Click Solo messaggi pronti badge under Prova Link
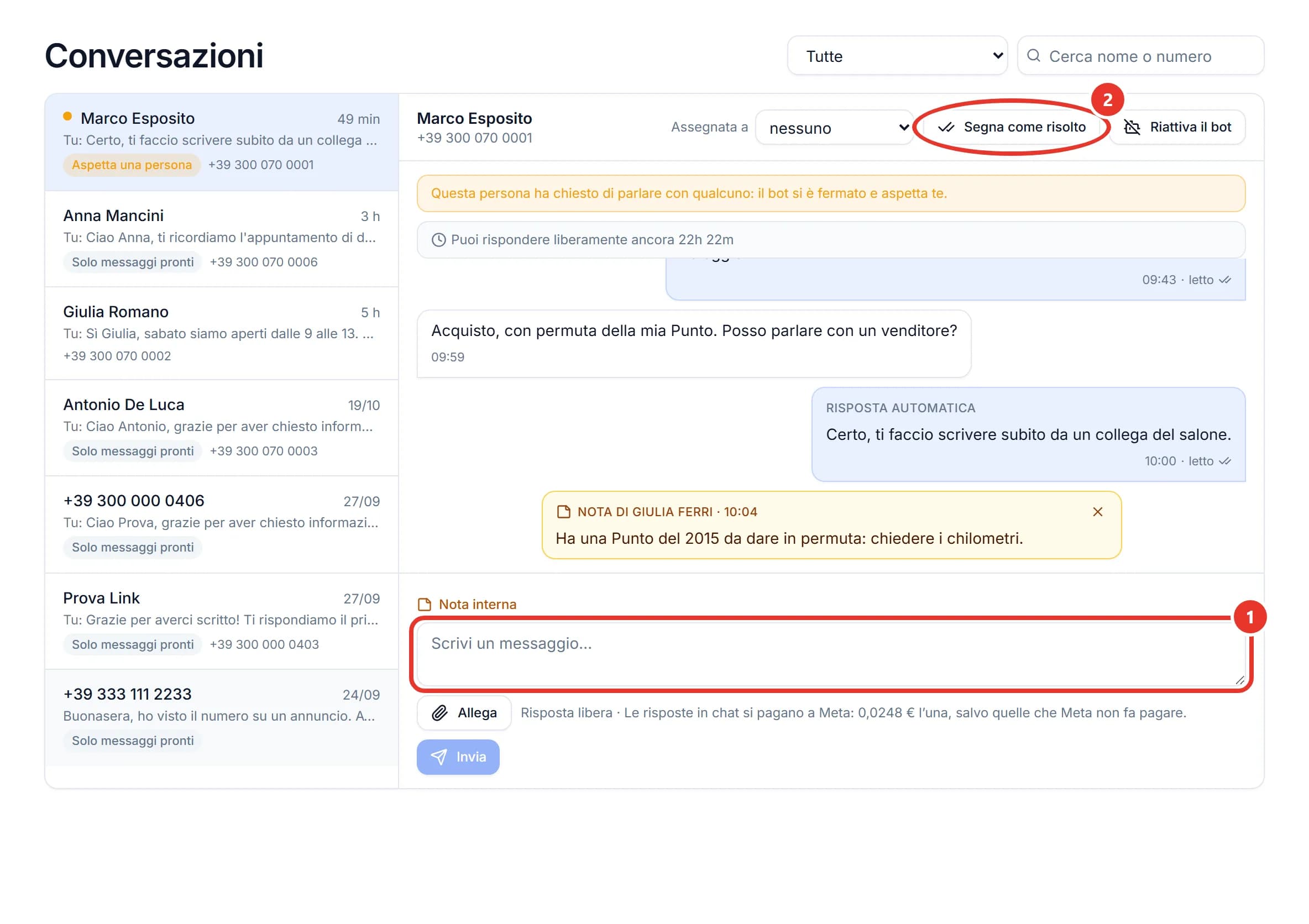The height and width of the screenshot is (924, 1309). pyautogui.click(x=133, y=645)
